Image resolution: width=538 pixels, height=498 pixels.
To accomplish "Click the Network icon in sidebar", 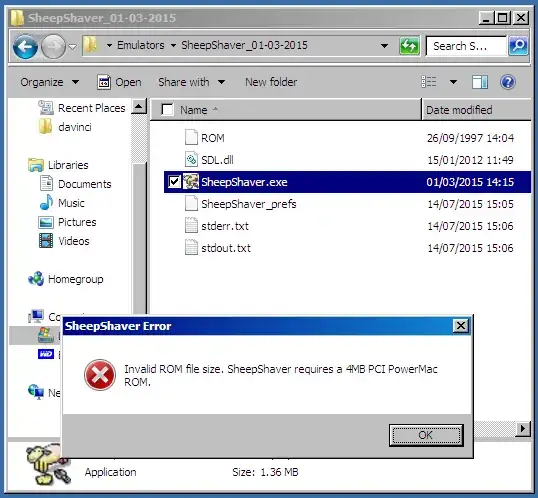I will pyautogui.click(x=36, y=392).
